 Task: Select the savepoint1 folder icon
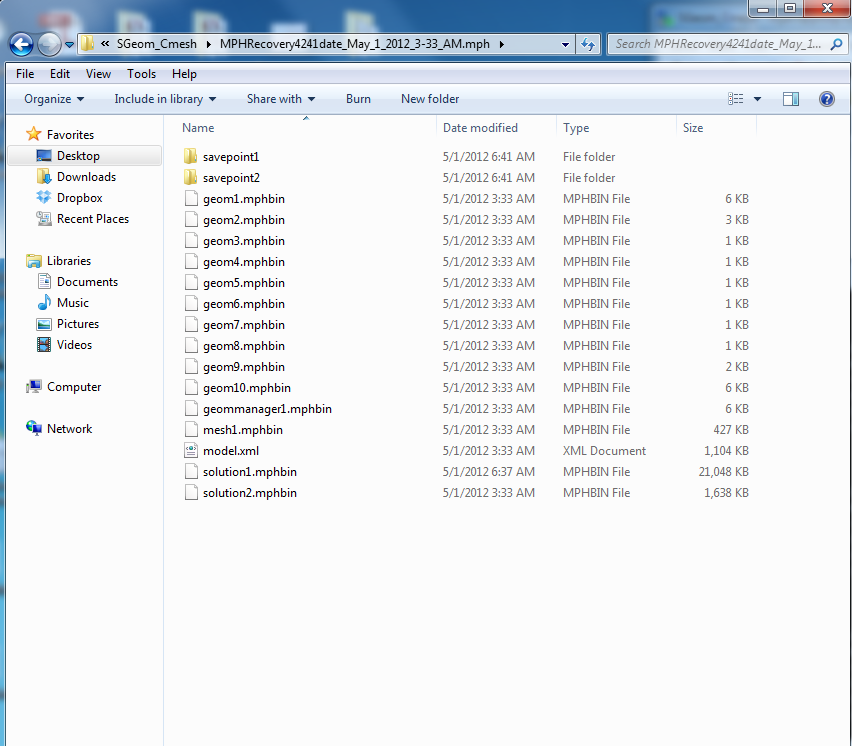click(192, 157)
